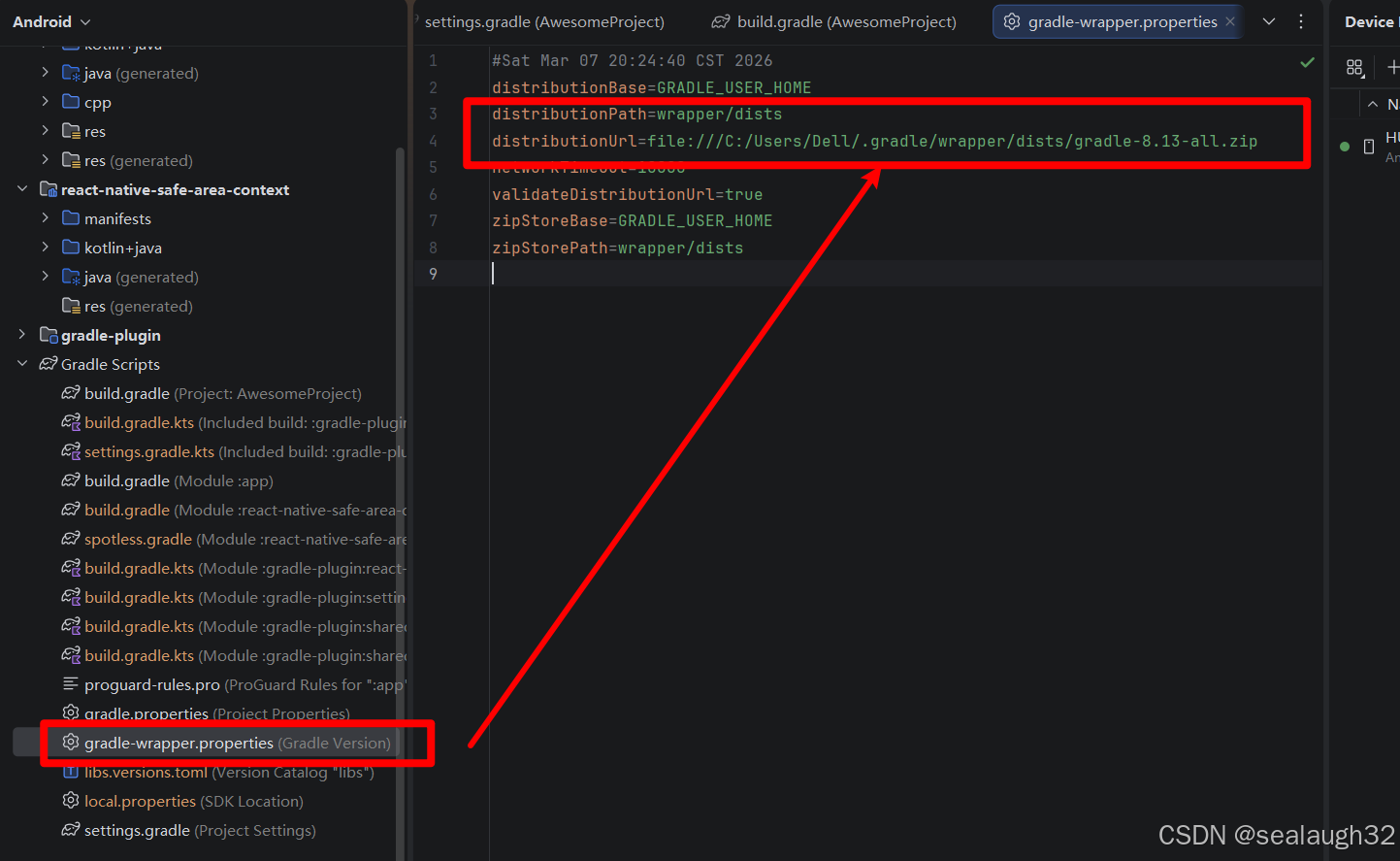1400x861 pixels.
Task: Click the distributionBase line in editor
Action: (x=651, y=87)
